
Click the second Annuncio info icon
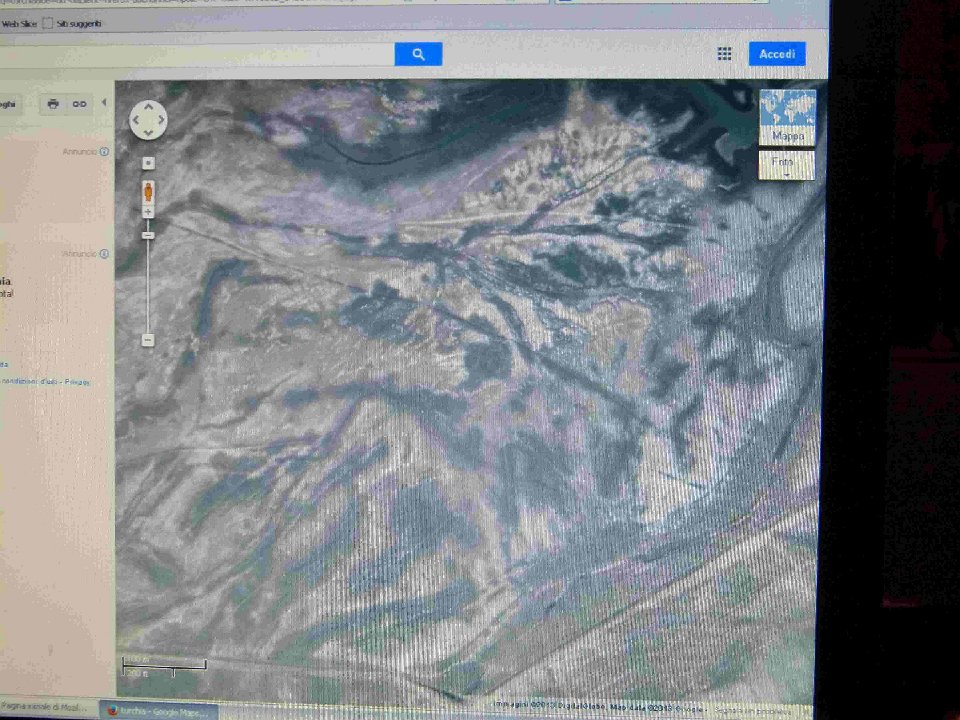coord(105,253)
